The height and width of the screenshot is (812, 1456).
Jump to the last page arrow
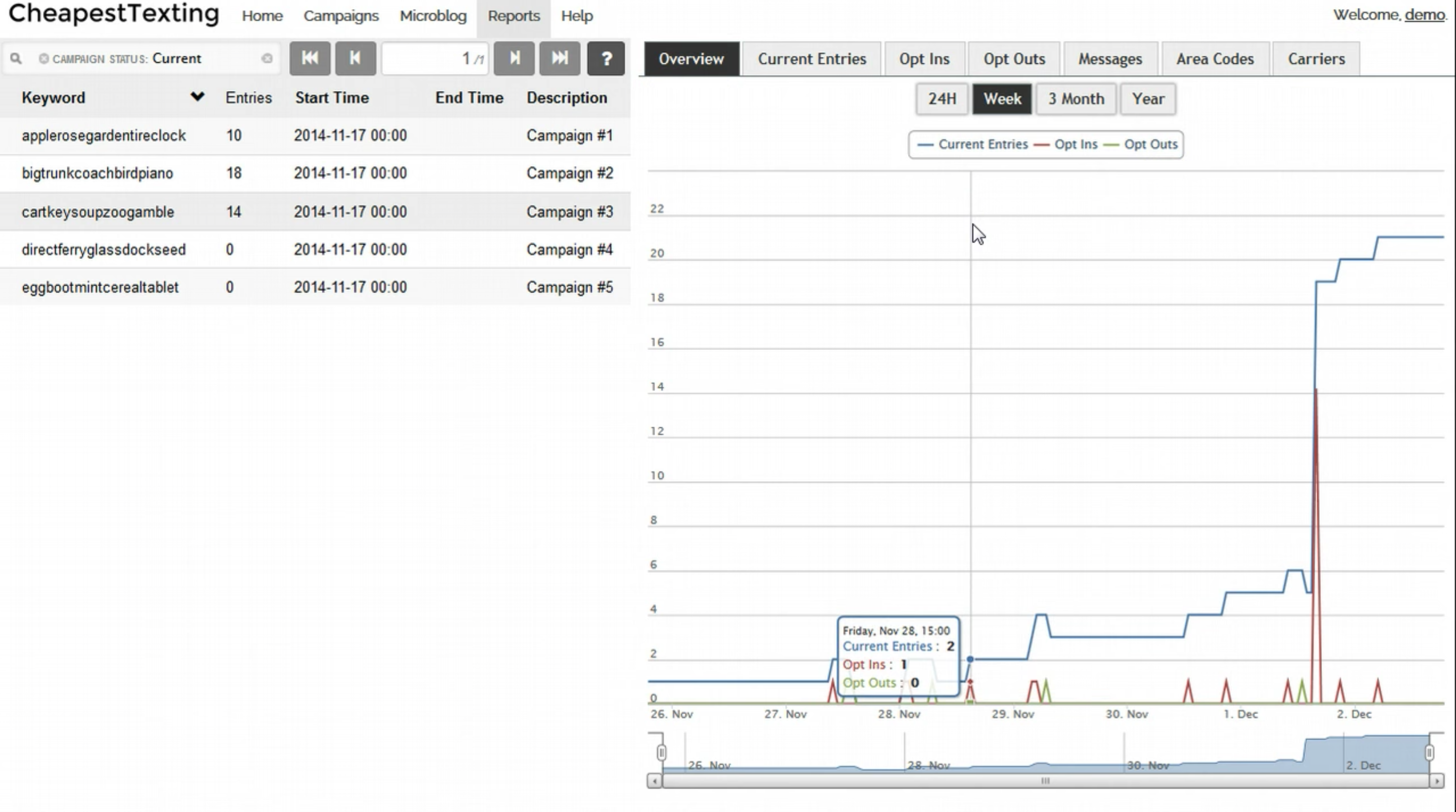[560, 58]
